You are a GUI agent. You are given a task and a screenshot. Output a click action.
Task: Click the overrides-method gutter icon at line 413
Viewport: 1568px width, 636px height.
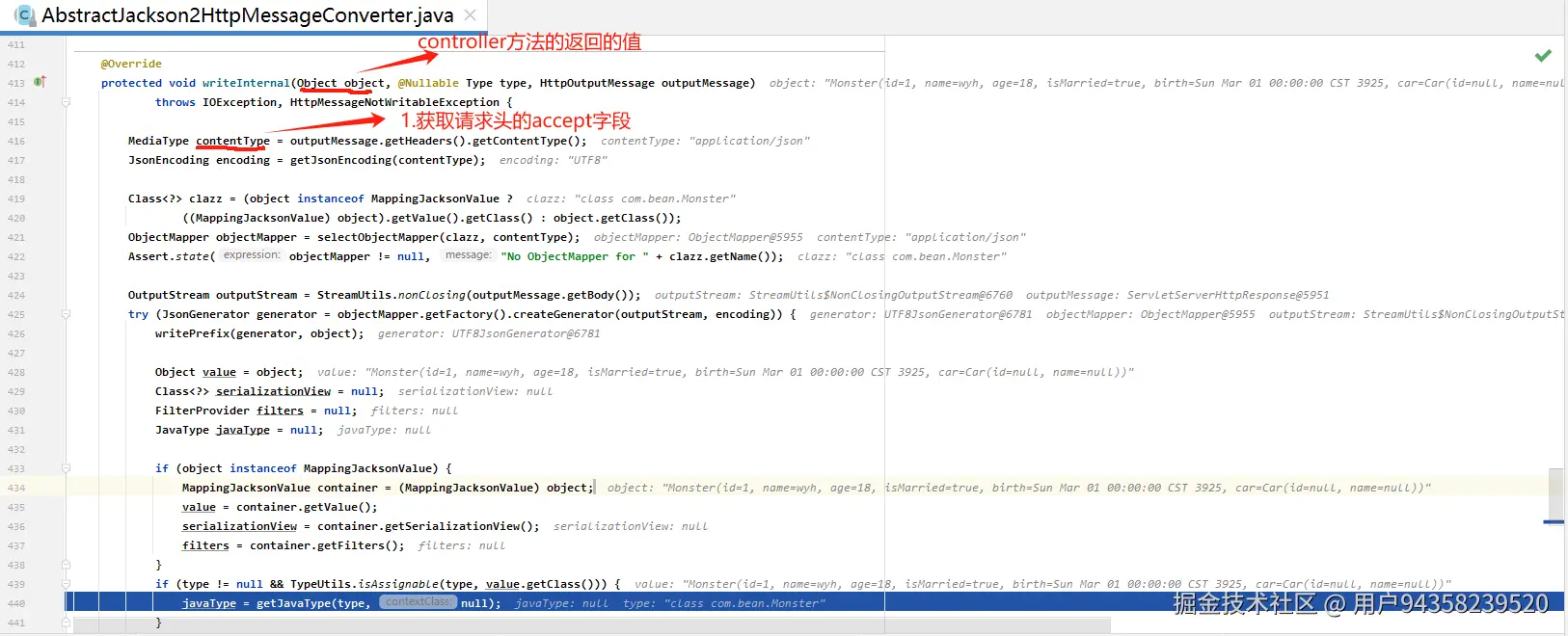point(40,82)
